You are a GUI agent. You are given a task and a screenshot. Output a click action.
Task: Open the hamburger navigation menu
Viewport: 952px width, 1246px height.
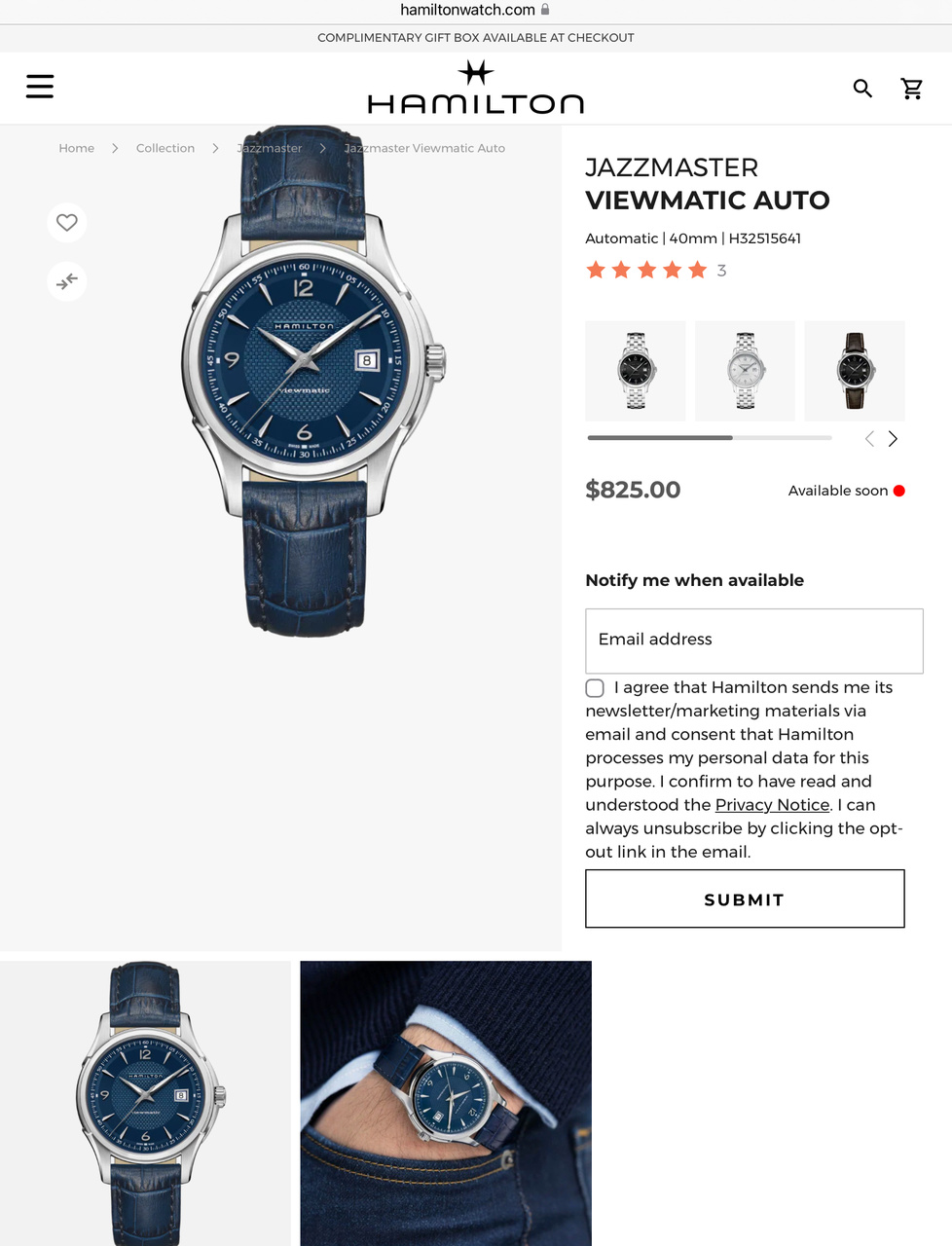(40, 87)
